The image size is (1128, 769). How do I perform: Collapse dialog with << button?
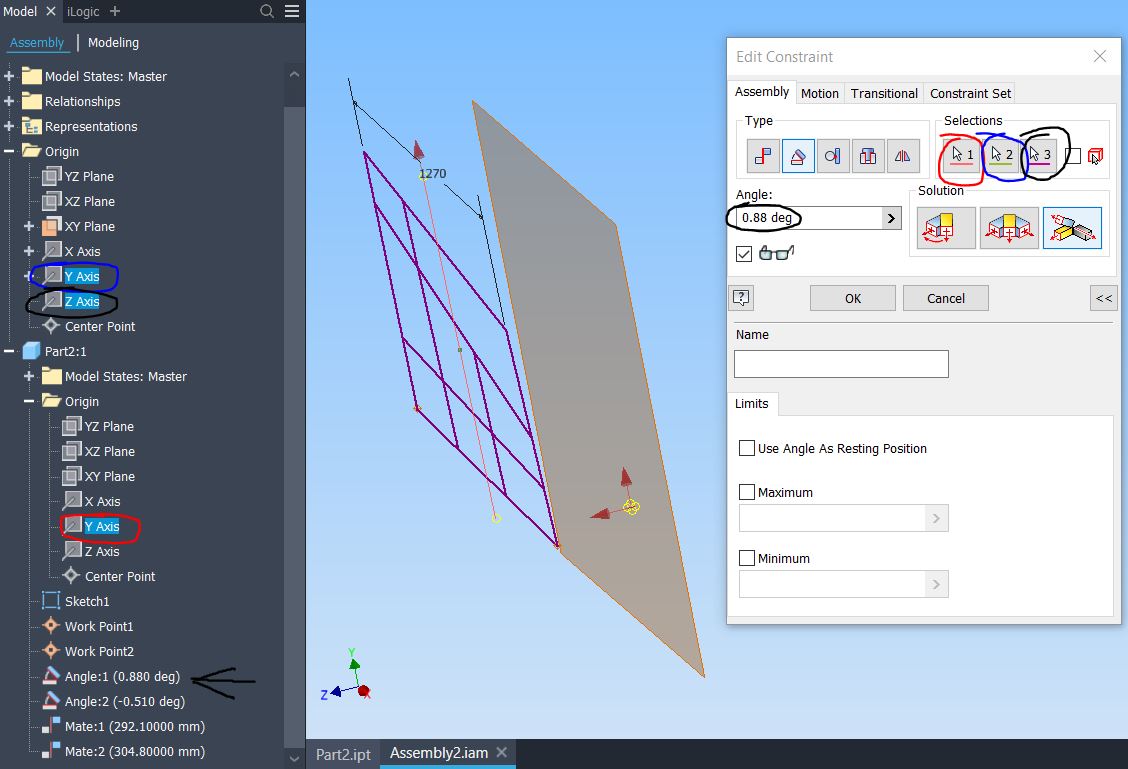[1104, 298]
